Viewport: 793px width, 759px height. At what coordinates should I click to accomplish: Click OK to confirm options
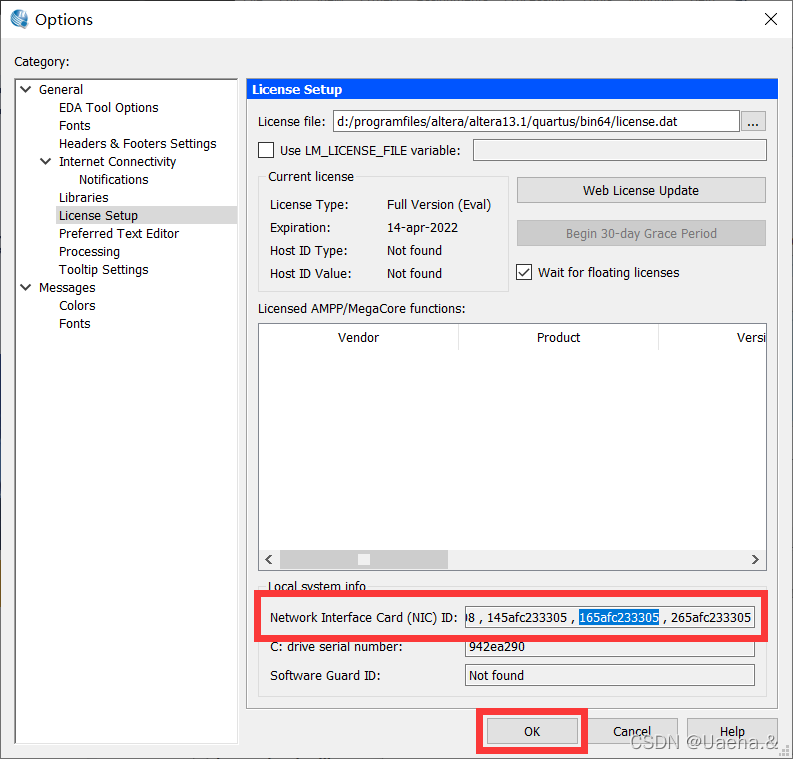click(x=532, y=731)
